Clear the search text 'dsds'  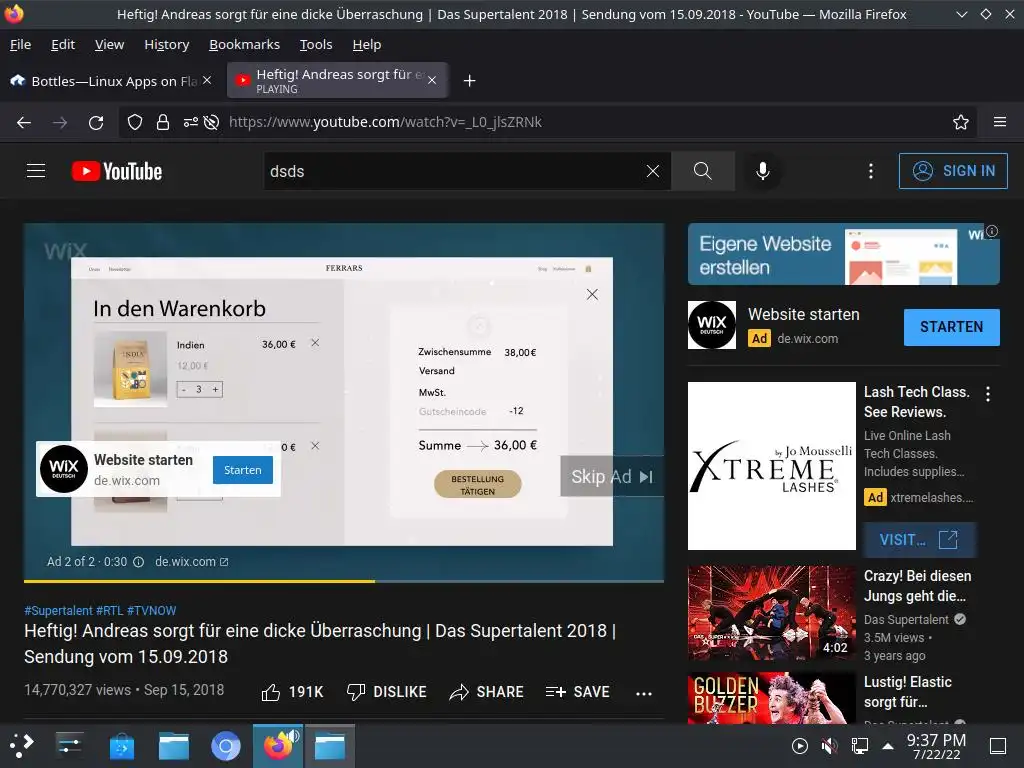pyautogui.click(x=652, y=171)
